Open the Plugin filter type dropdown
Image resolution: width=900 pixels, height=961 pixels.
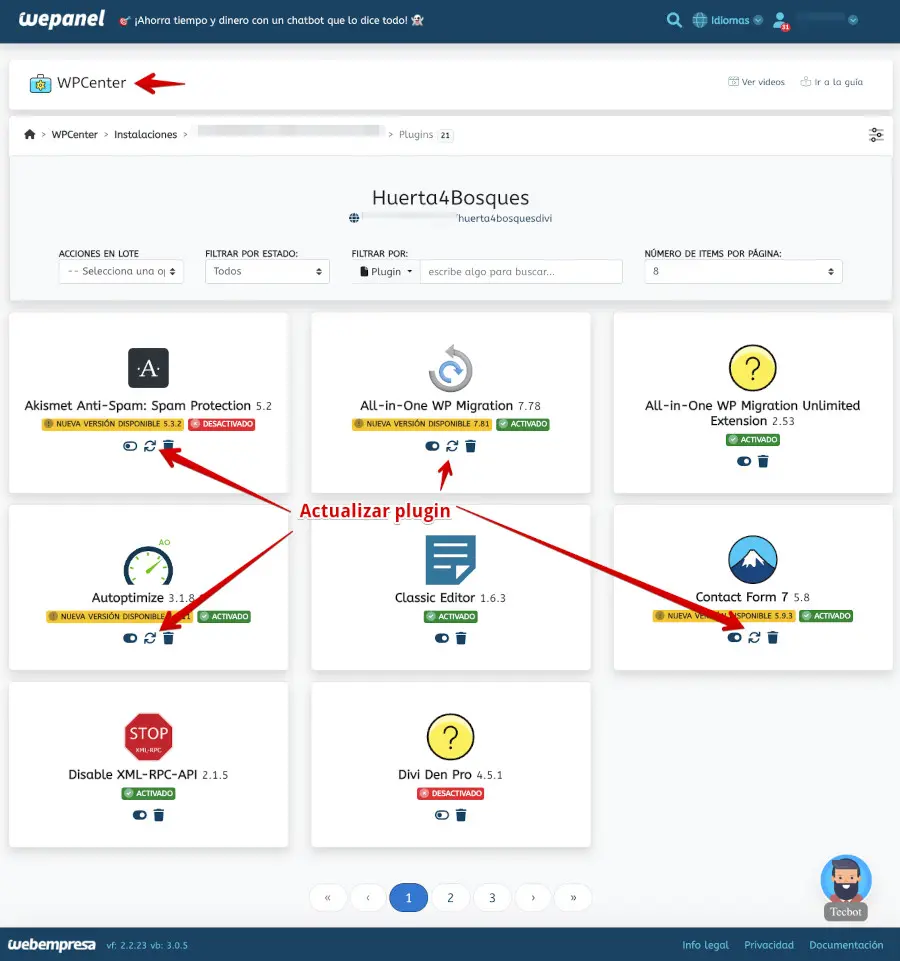386,272
